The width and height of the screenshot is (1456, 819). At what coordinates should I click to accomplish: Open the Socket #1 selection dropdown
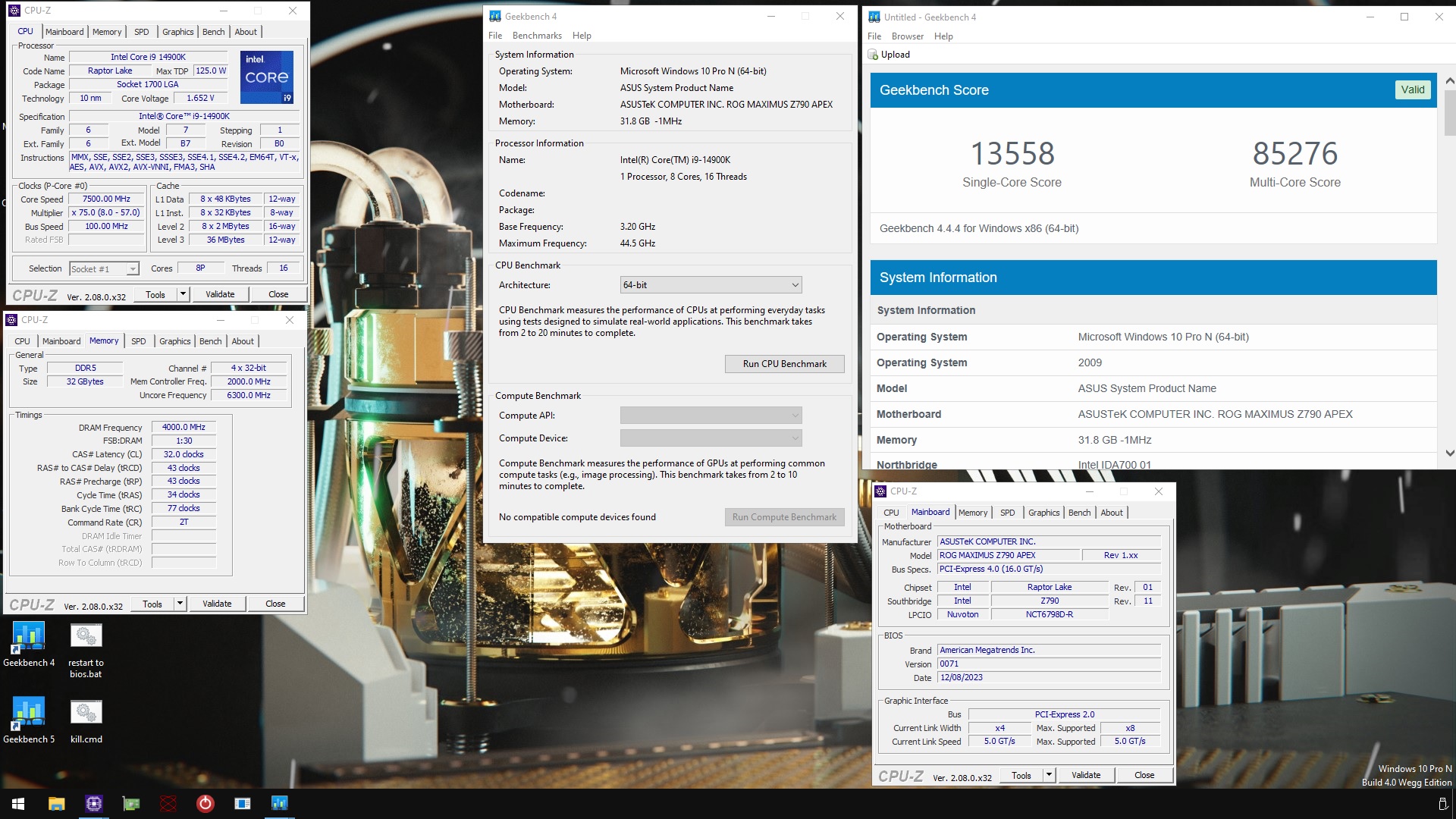104,269
